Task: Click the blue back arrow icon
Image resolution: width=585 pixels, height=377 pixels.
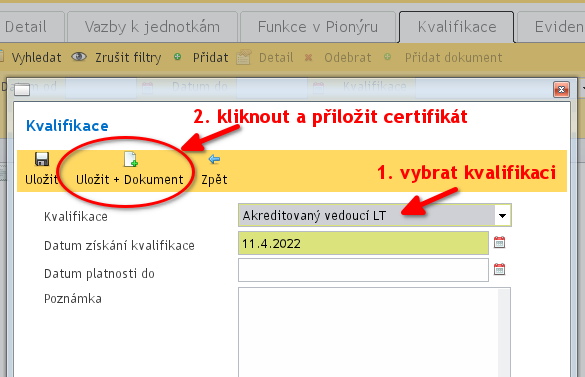Action: pos(214,159)
